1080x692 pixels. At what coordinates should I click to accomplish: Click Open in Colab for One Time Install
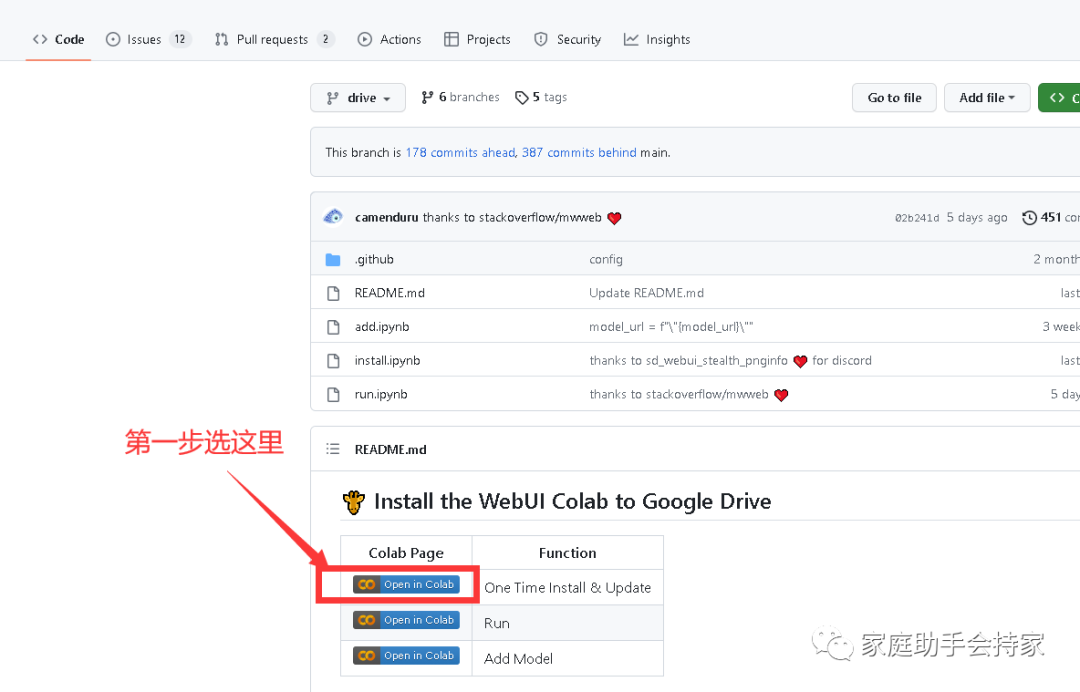click(x=406, y=585)
